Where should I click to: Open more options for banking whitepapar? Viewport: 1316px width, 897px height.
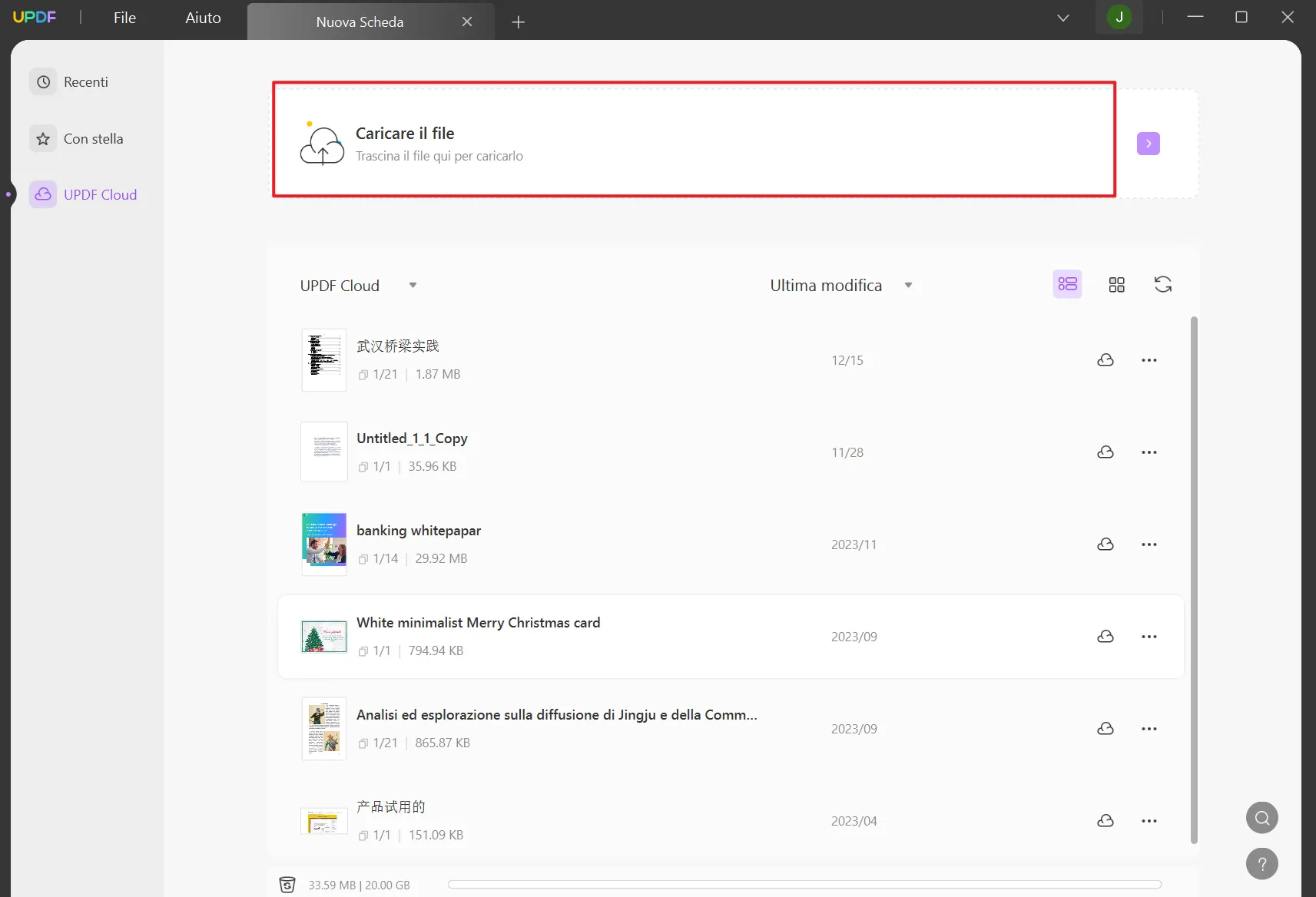click(x=1149, y=544)
